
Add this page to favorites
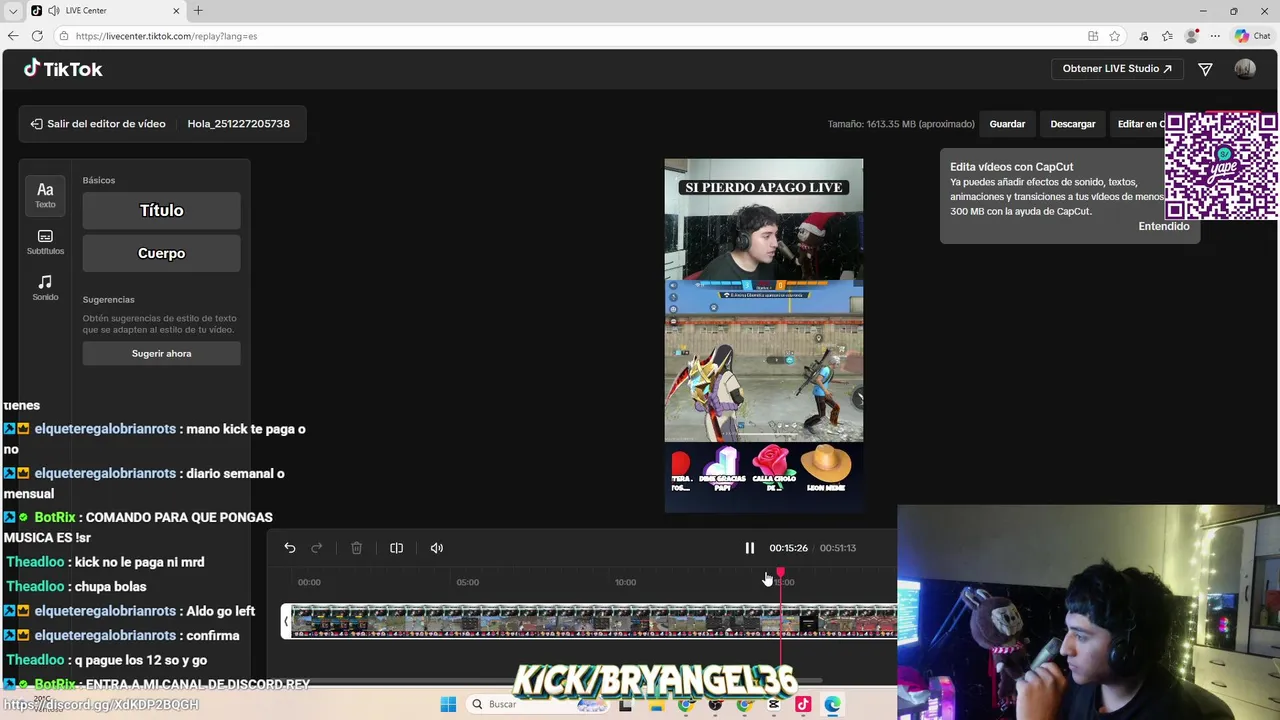pos(1115,36)
